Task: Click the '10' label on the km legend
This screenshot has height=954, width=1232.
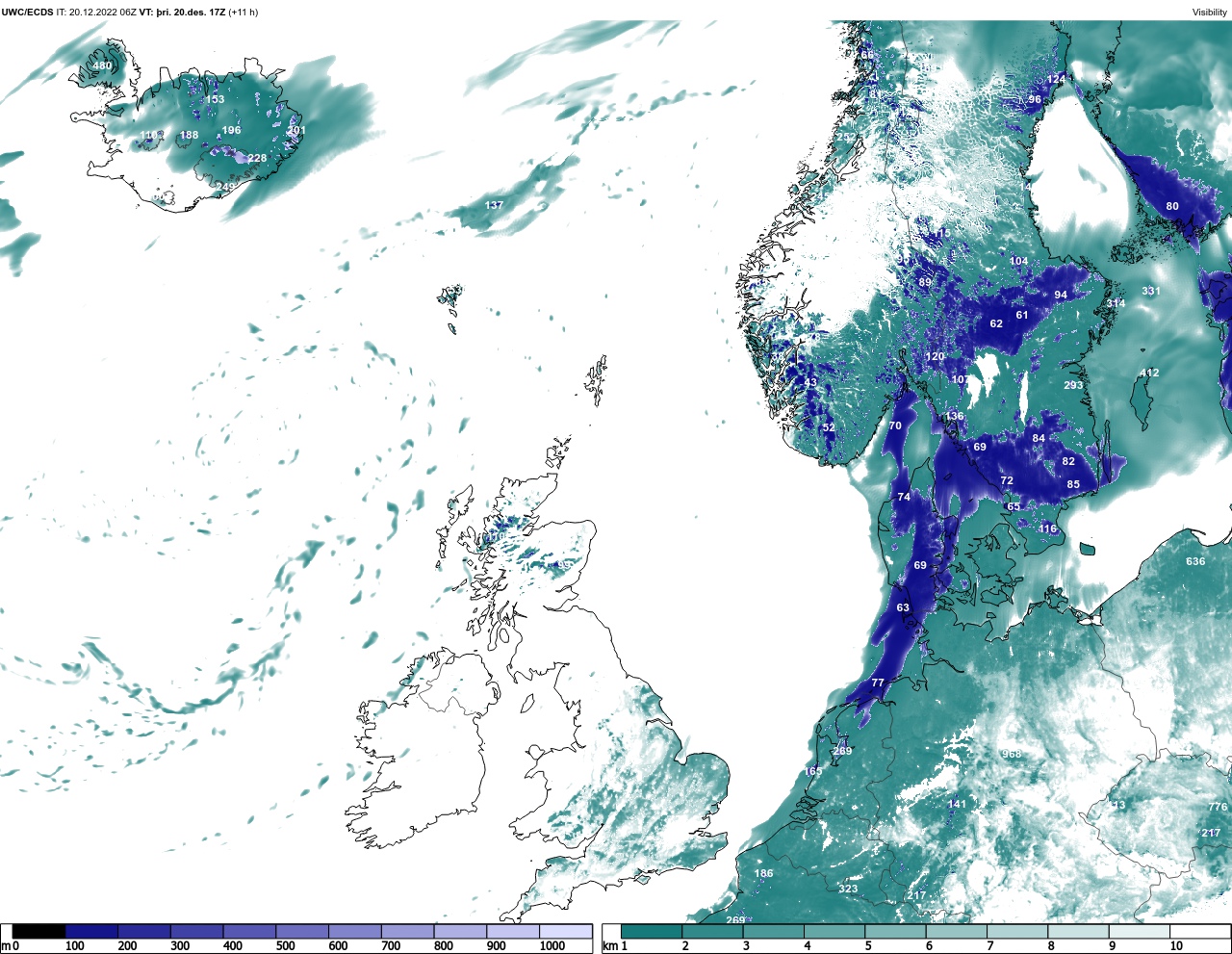Action: pyautogui.click(x=1176, y=946)
